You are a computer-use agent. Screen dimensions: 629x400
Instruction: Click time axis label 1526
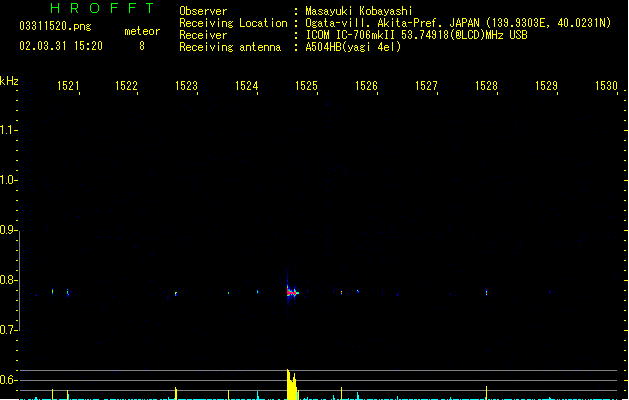coord(367,86)
